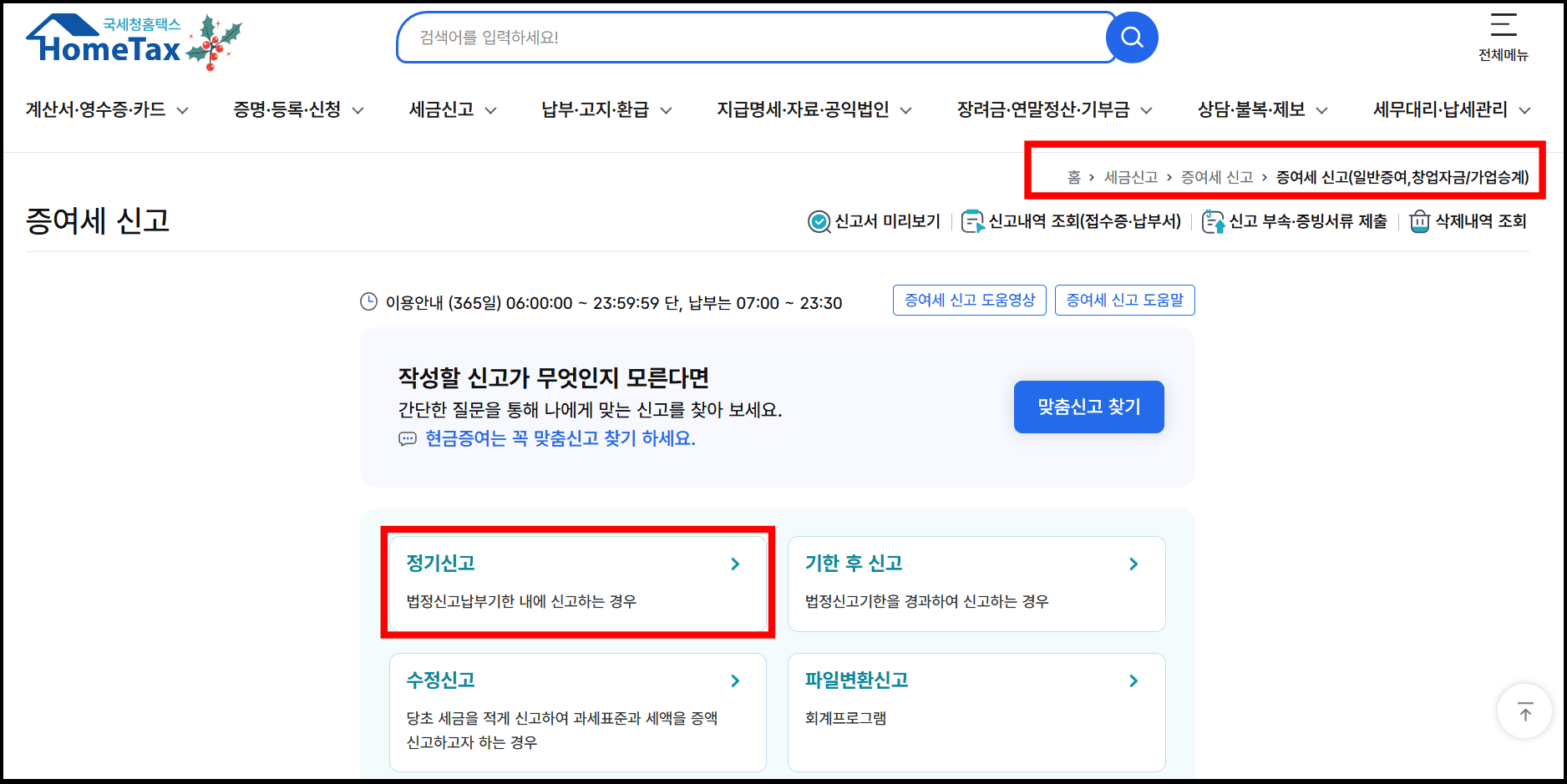Screen dimensions: 1567x784
Task: Open the 증여세 신고 도움영상 button
Action: [969, 300]
